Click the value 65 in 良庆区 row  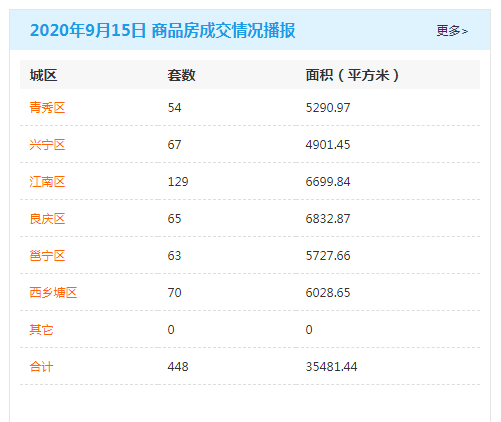coord(174,219)
